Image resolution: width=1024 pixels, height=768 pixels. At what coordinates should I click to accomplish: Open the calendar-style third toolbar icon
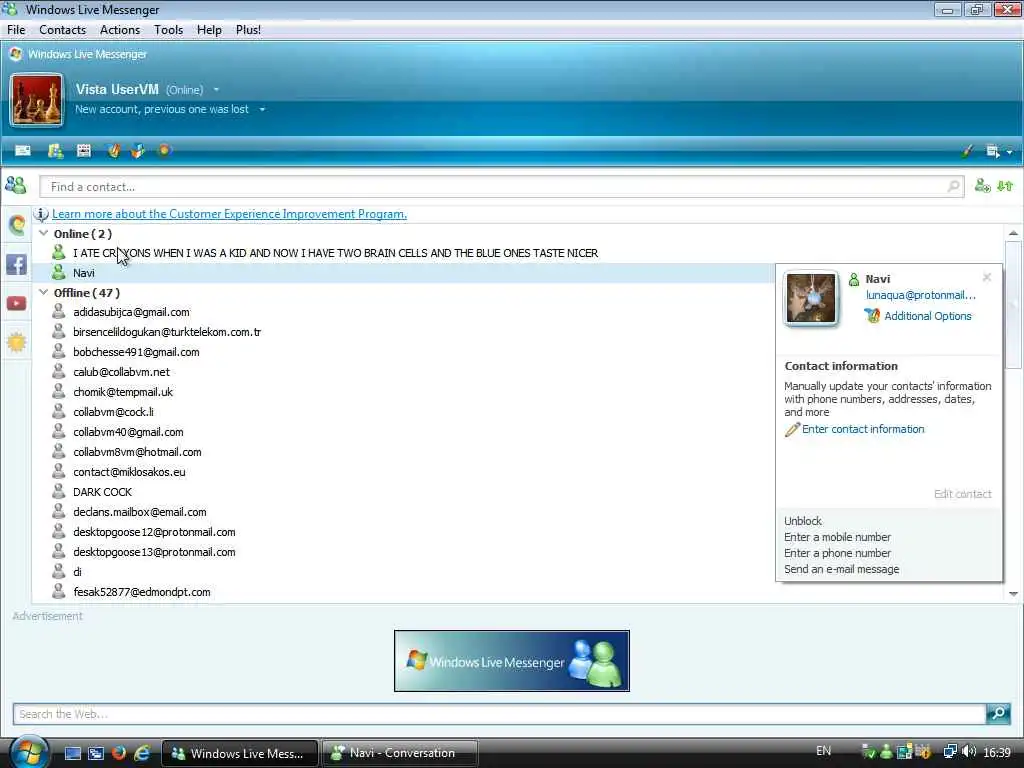click(84, 151)
